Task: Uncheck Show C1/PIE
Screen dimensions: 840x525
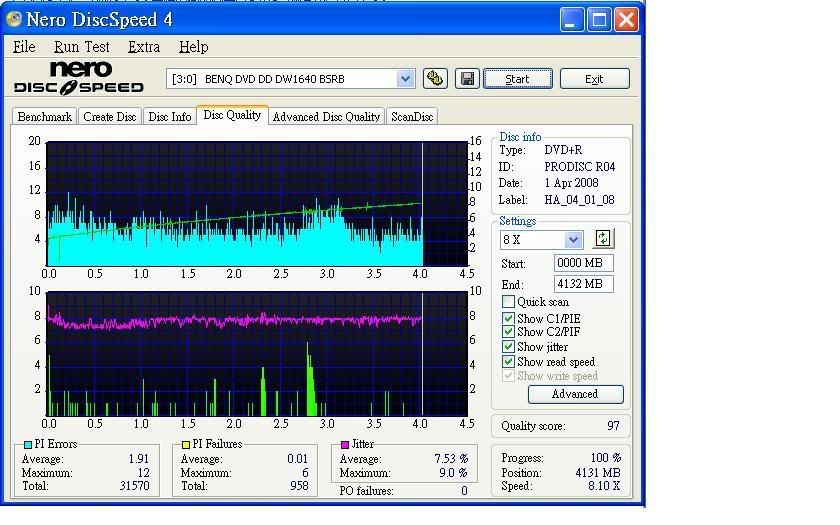Action: 508,318
